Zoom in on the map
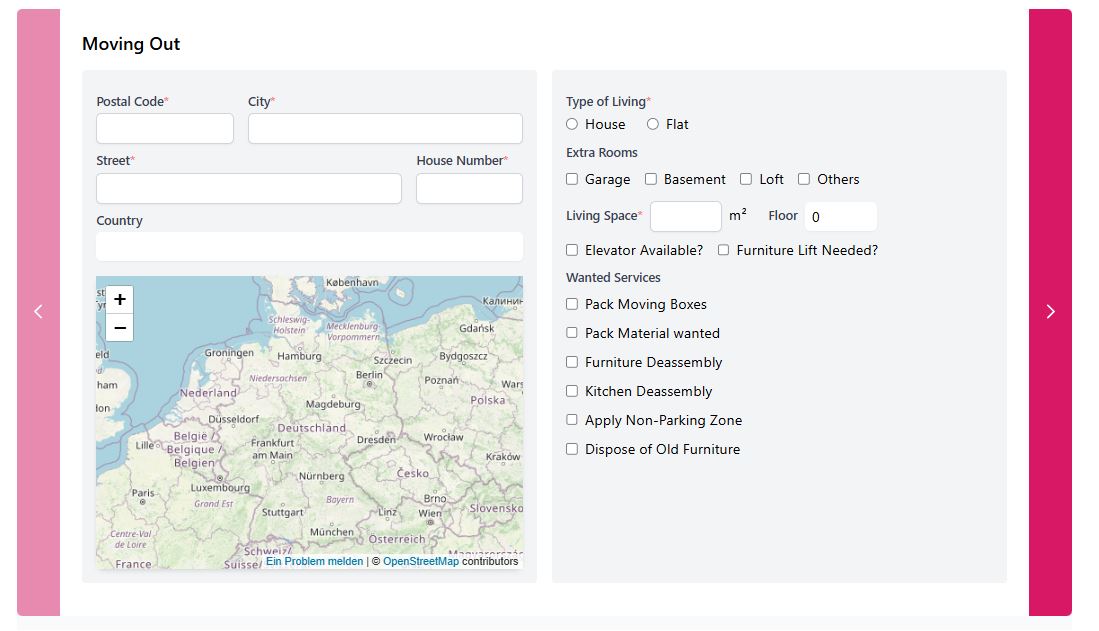This screenshot has width=1099, height=631. 120,299
